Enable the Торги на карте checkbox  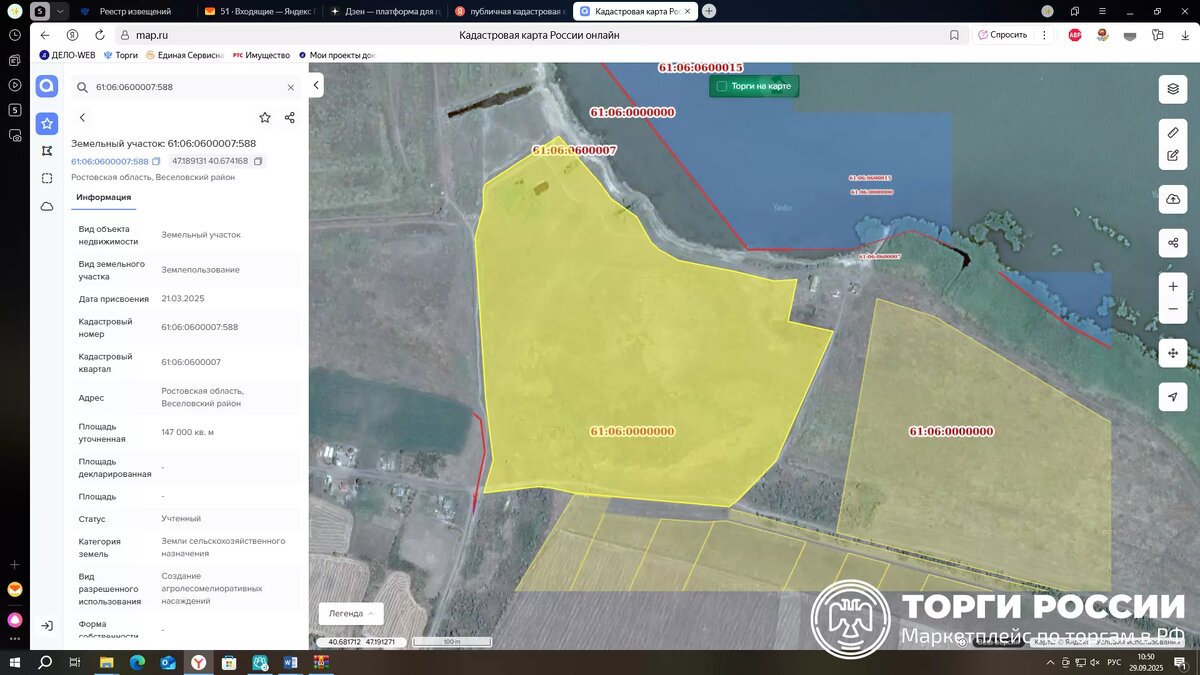tap(722, 86)
